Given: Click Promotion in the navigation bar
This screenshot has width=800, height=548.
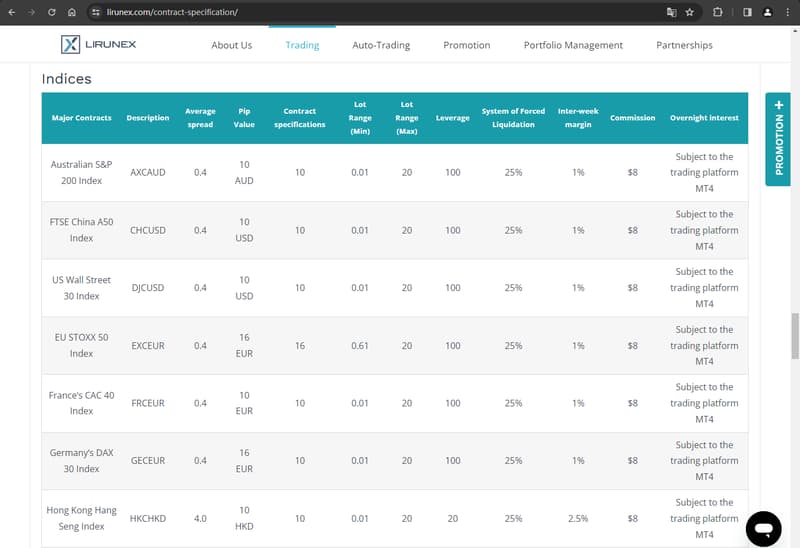Looking at the screenshot, I should tap(466, 45).
